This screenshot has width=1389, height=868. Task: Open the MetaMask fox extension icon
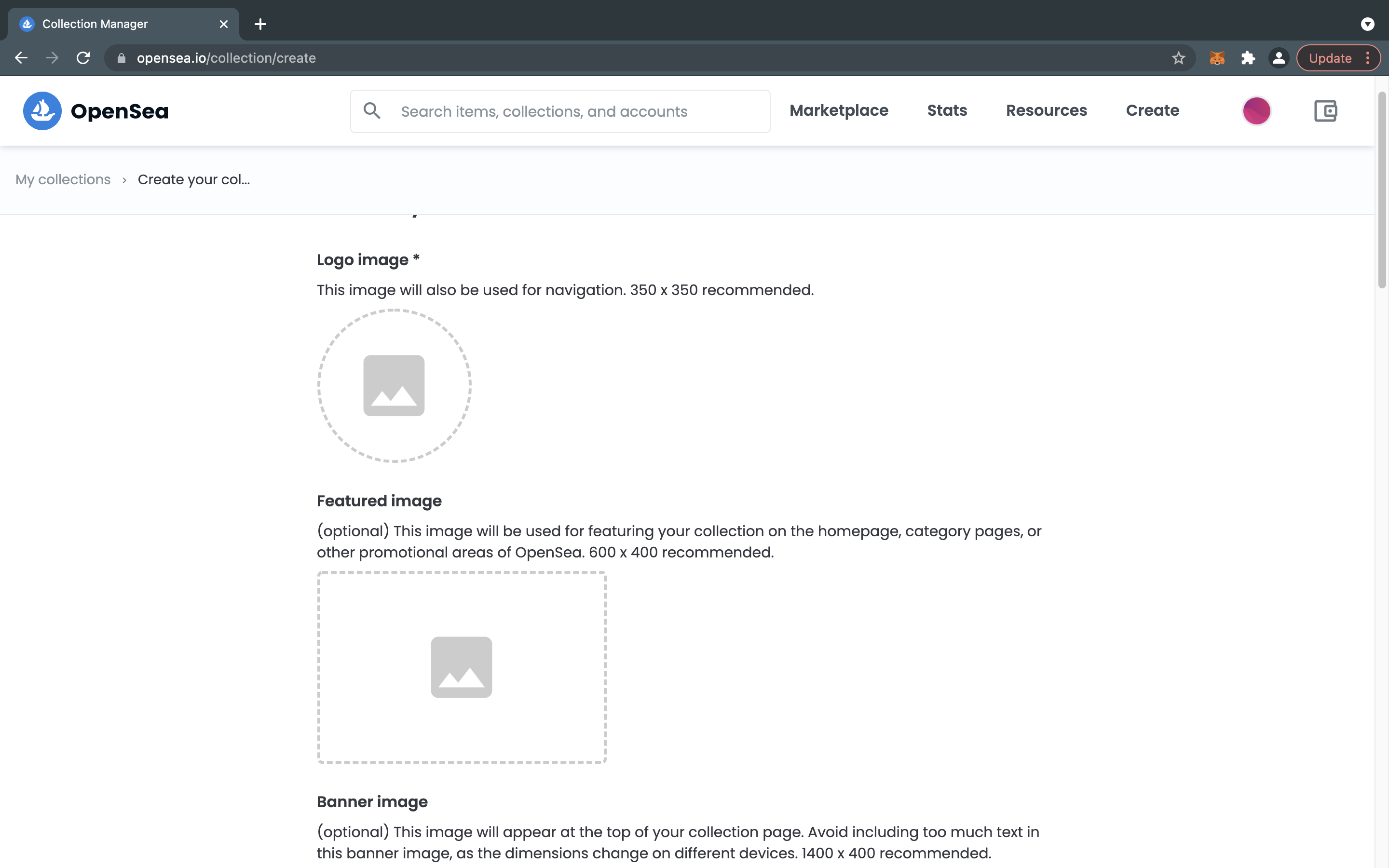(x=1217, y=58)
